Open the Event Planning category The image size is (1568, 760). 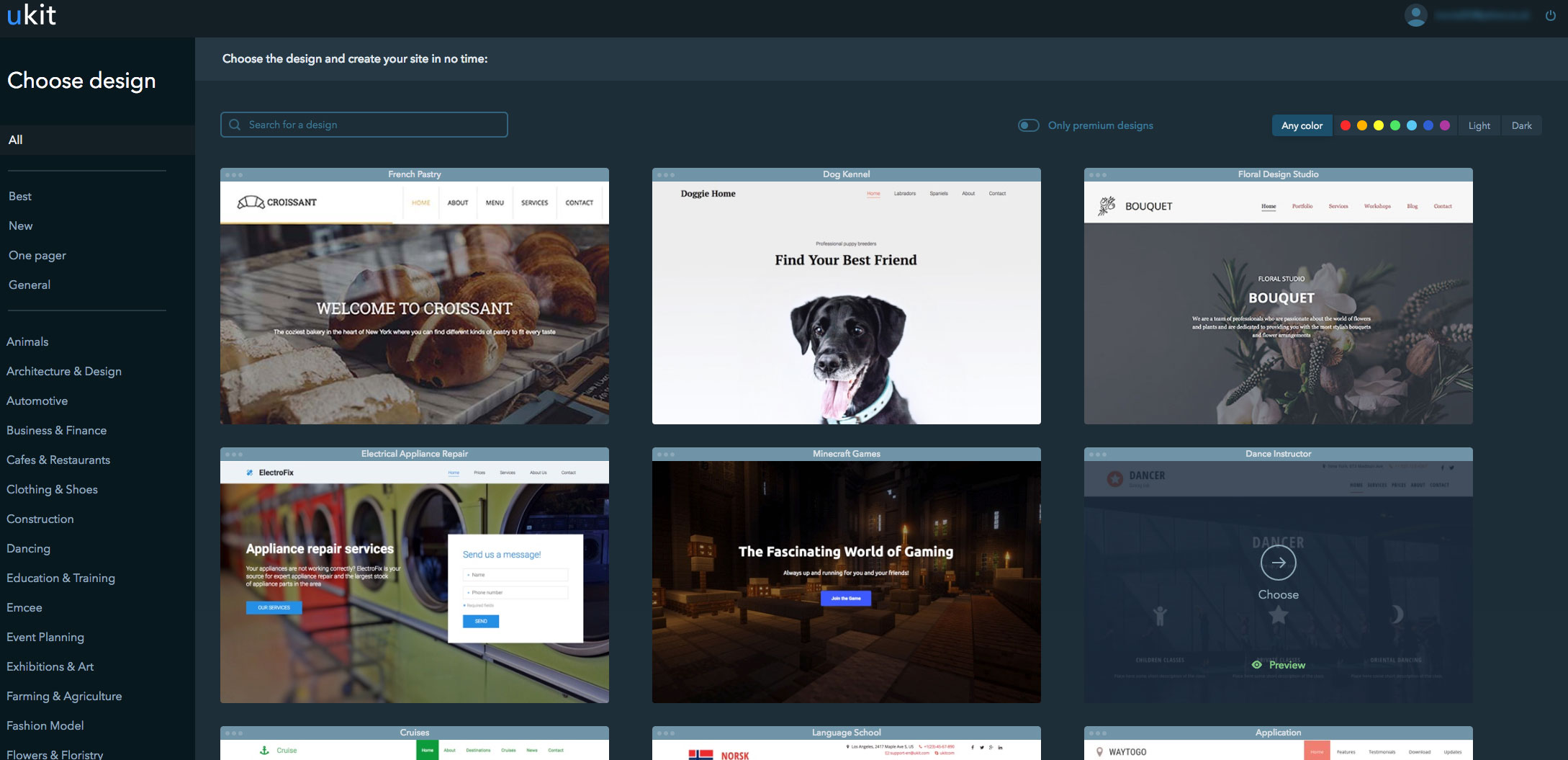point(45,638)
